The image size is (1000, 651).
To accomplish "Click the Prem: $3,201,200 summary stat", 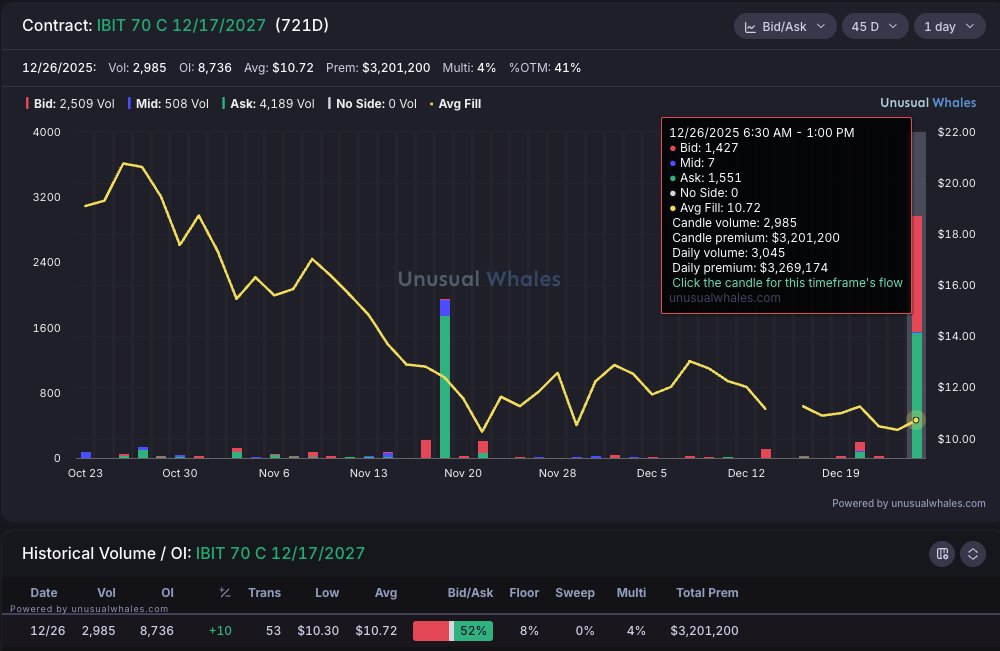I will pyautogui.click(x=378, y=68).
